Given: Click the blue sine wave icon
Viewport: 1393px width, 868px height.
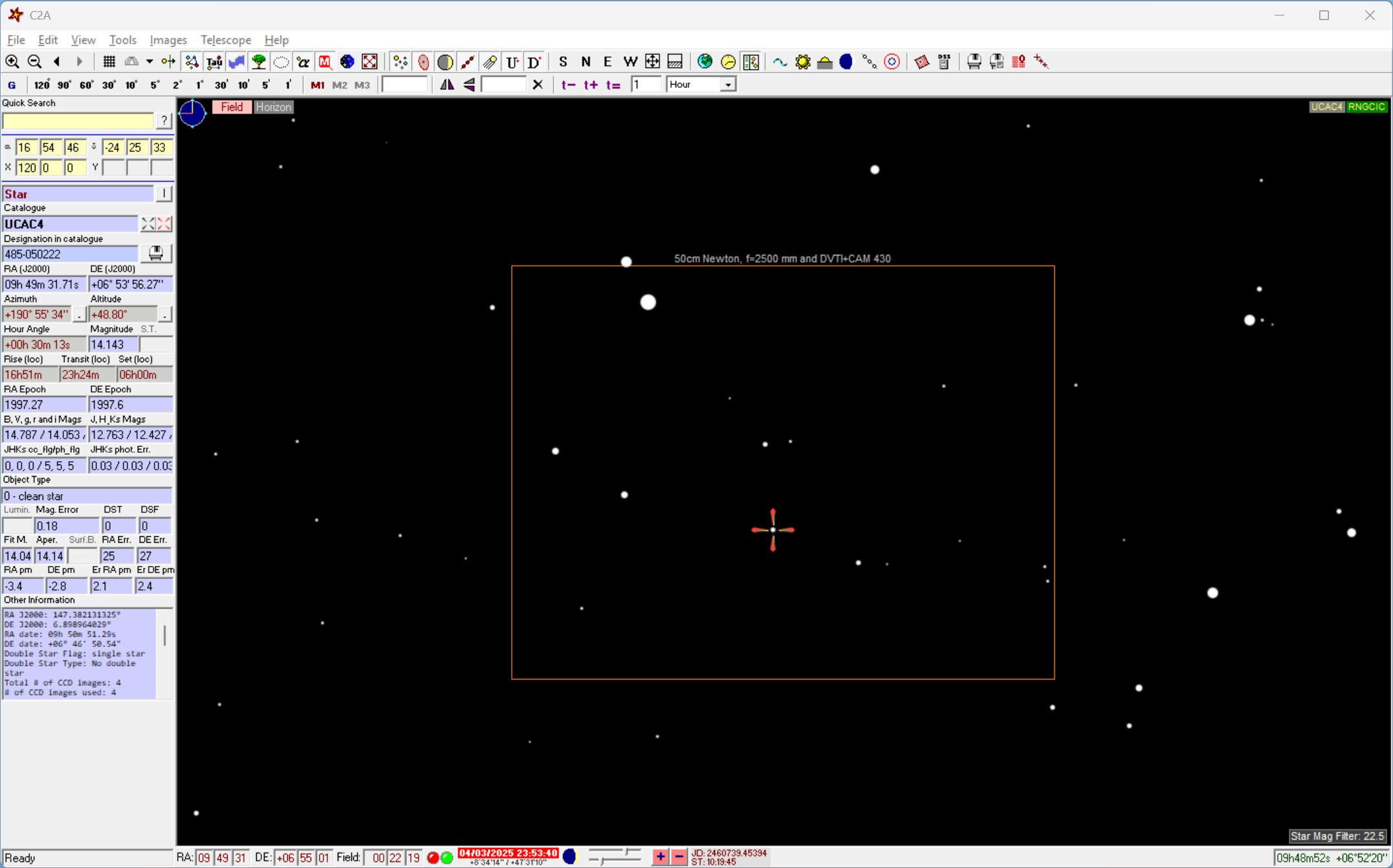Looking at the screenshot, I should click(780, 61).
